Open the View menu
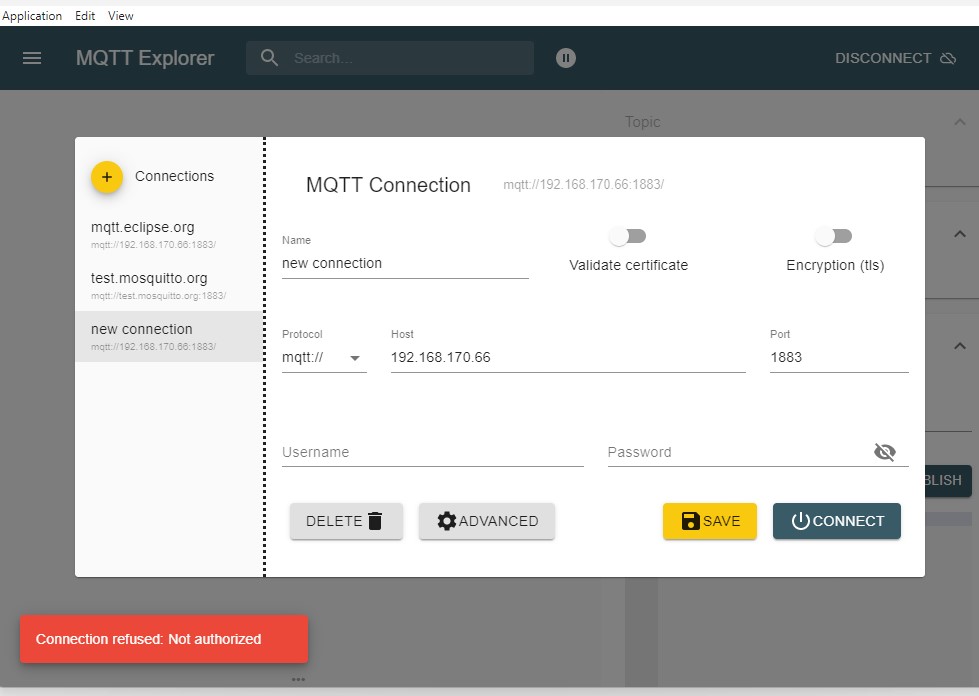Screen dimensions: 979x696 pyautogui.click(x=120, y=16)
